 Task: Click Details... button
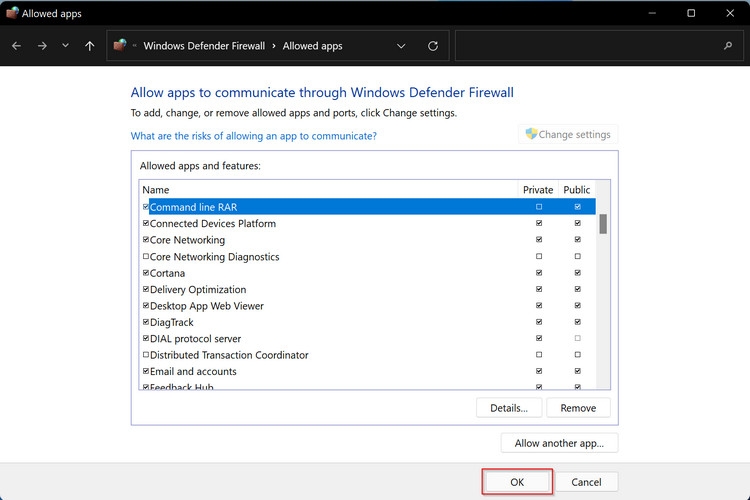(509, 408)
